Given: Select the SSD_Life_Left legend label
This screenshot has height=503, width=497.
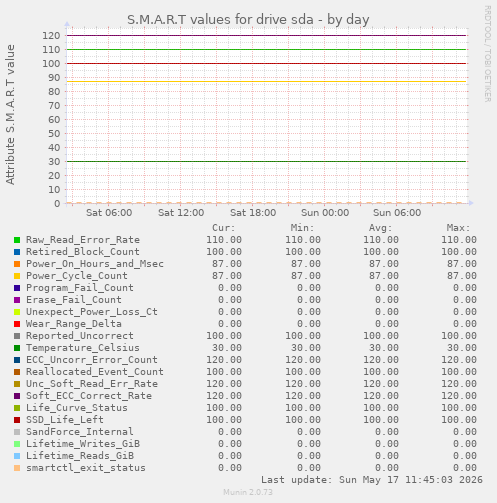Looking at the screenshot, I should [x=65, y=420].
